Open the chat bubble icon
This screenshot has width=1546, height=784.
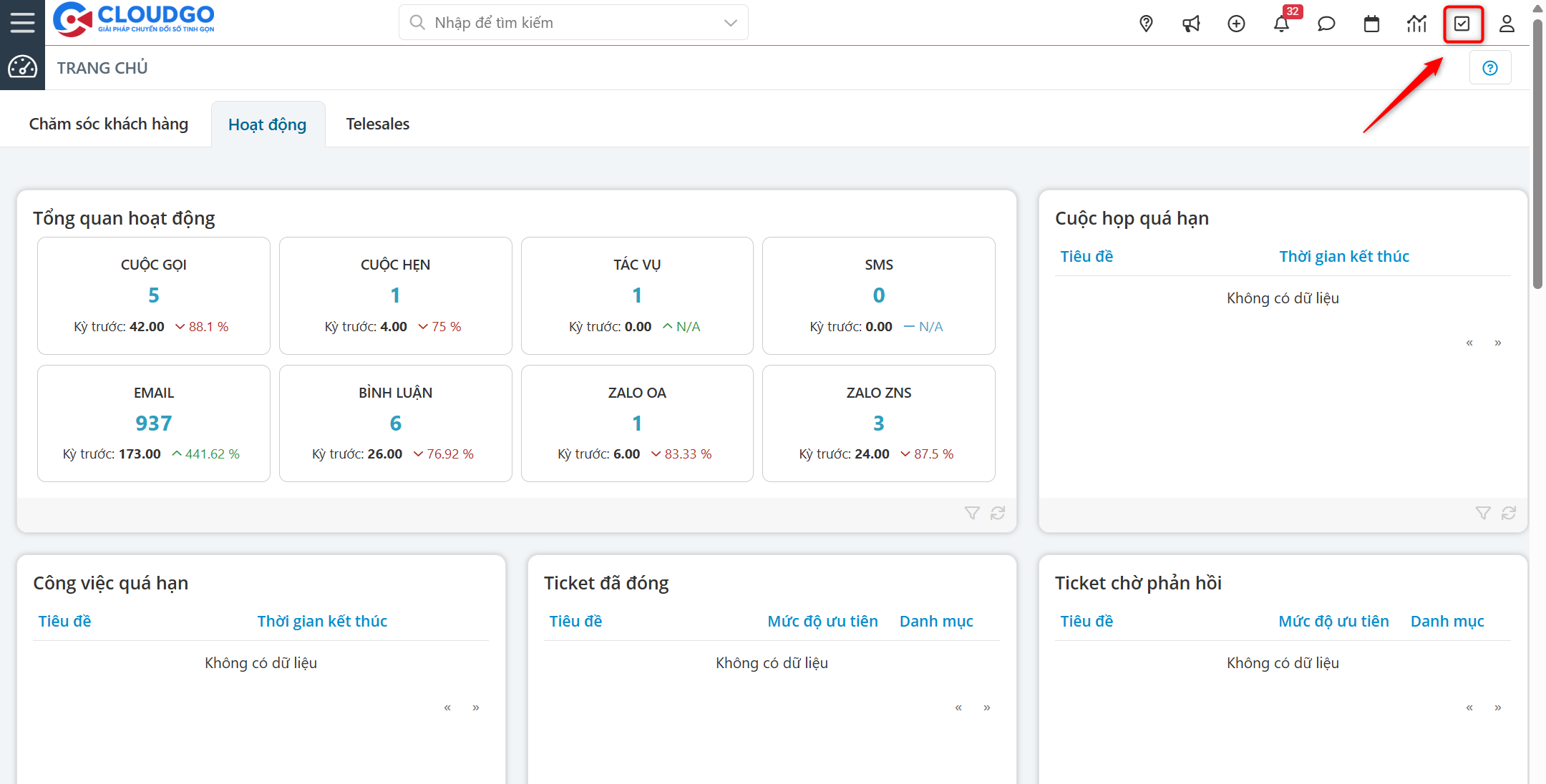pyautogui.click(x=1326, y=24)
